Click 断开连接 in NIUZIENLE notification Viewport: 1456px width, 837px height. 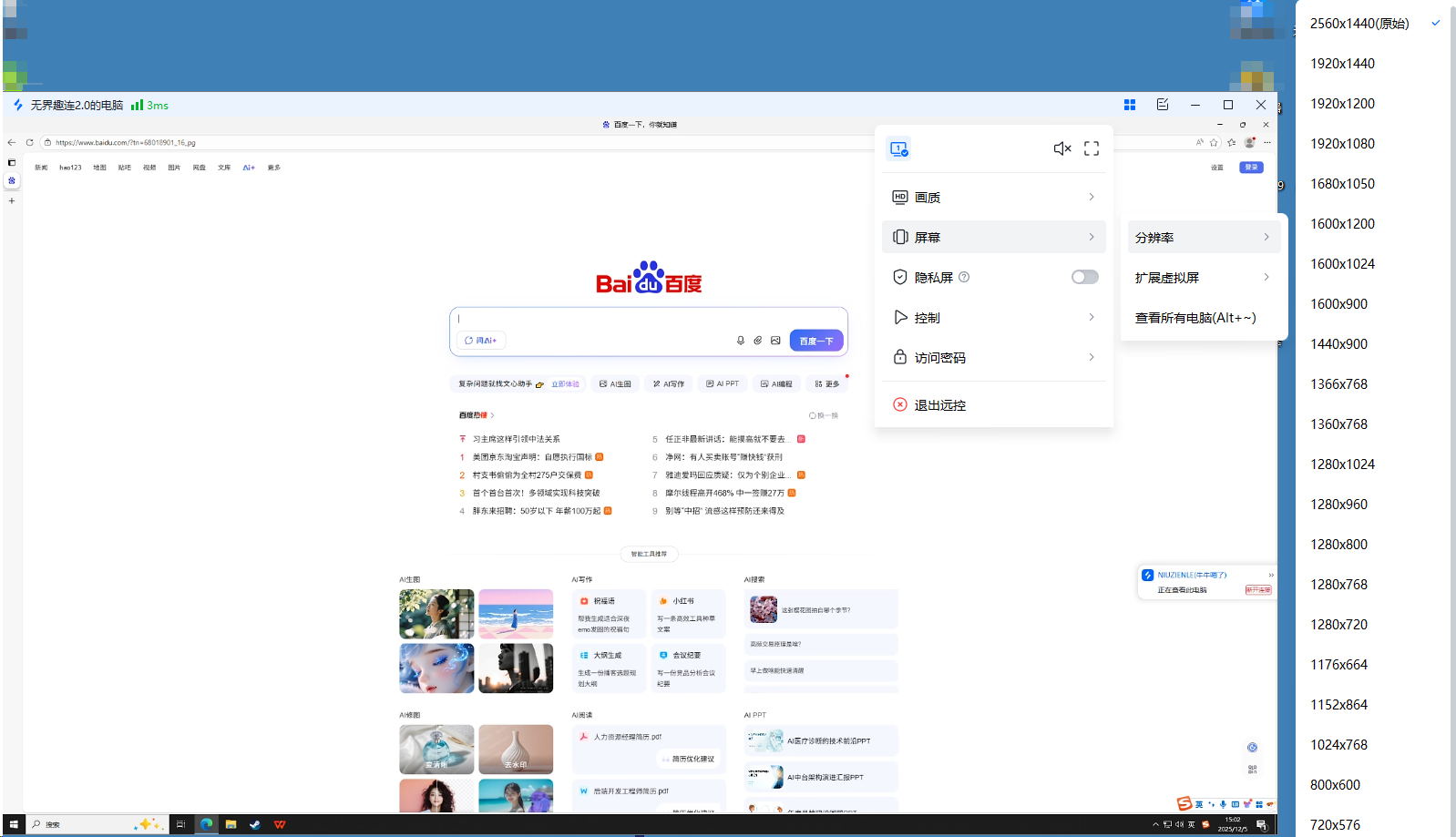pos(1258,590)
